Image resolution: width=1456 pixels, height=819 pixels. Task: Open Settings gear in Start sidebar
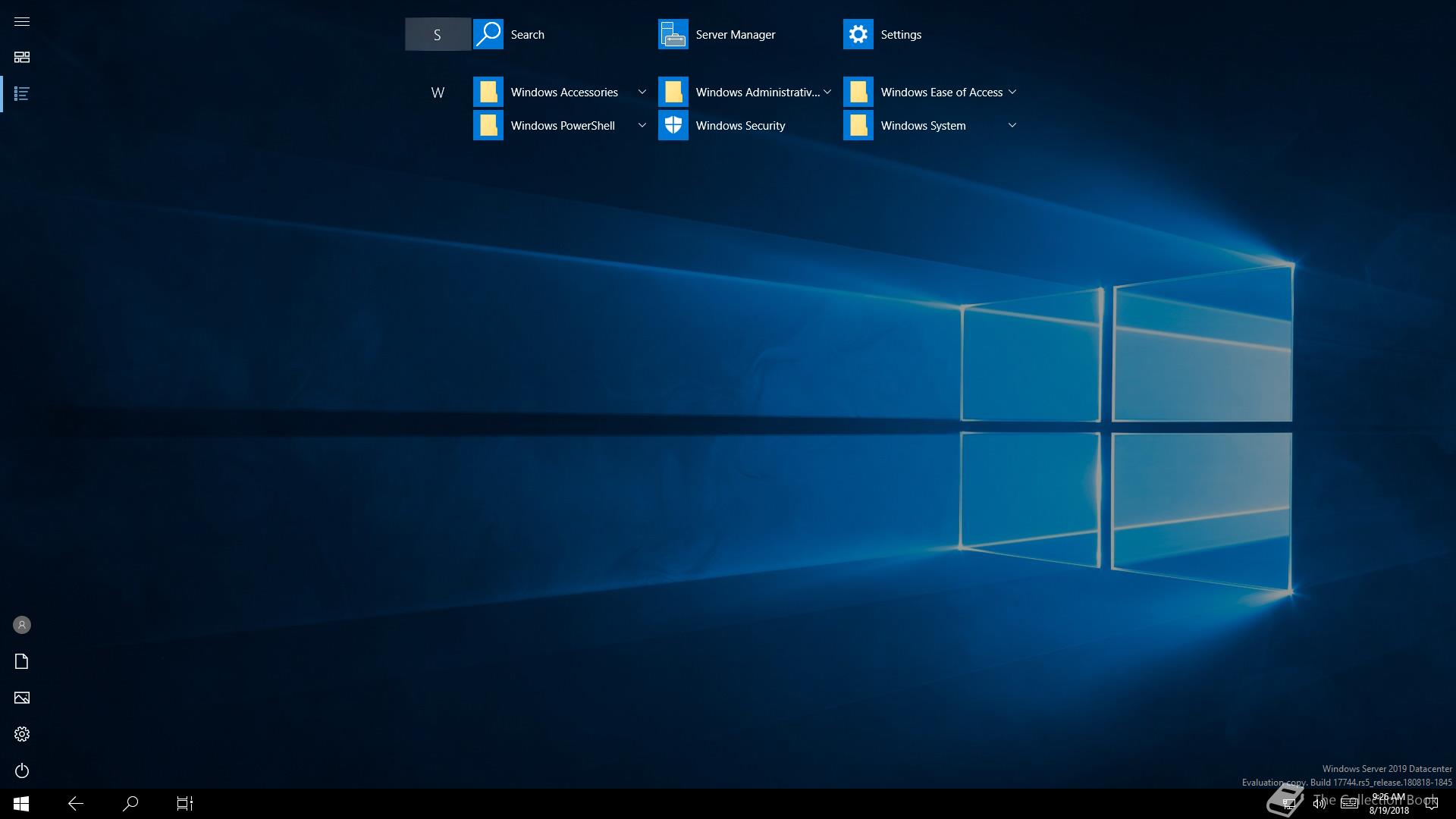[x=22, y=734]
